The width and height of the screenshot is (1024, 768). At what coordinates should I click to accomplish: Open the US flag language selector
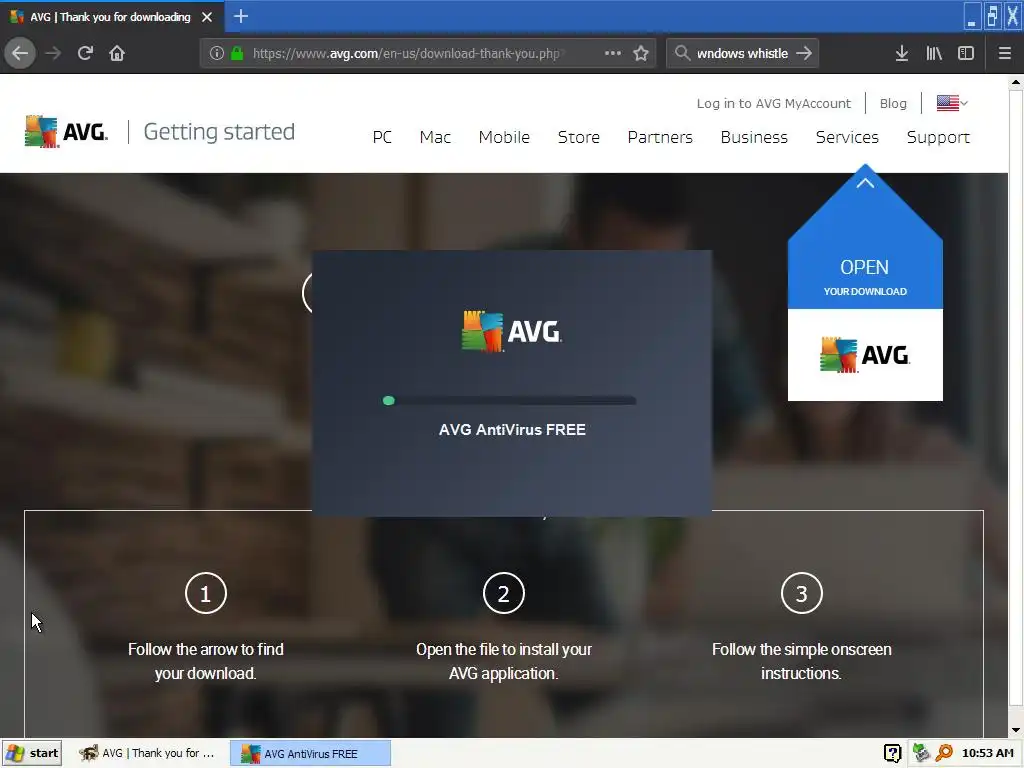[952, 103]
